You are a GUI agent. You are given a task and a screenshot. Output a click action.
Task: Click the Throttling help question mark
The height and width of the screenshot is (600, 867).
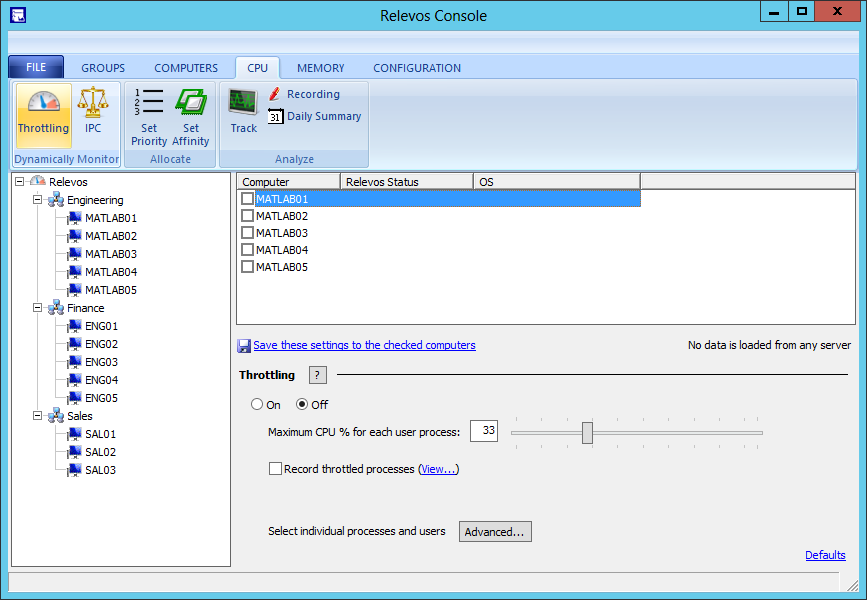point(317,375)
